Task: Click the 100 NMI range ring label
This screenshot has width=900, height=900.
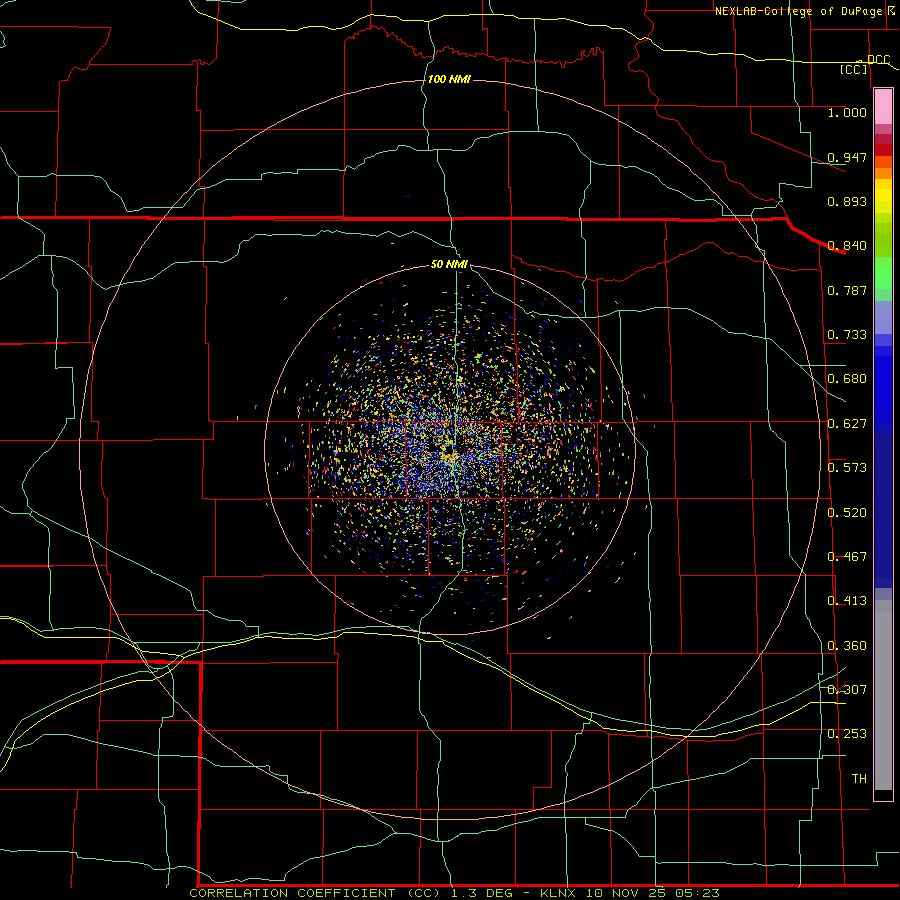Action: pyautogui.click(x=449, y=79)
